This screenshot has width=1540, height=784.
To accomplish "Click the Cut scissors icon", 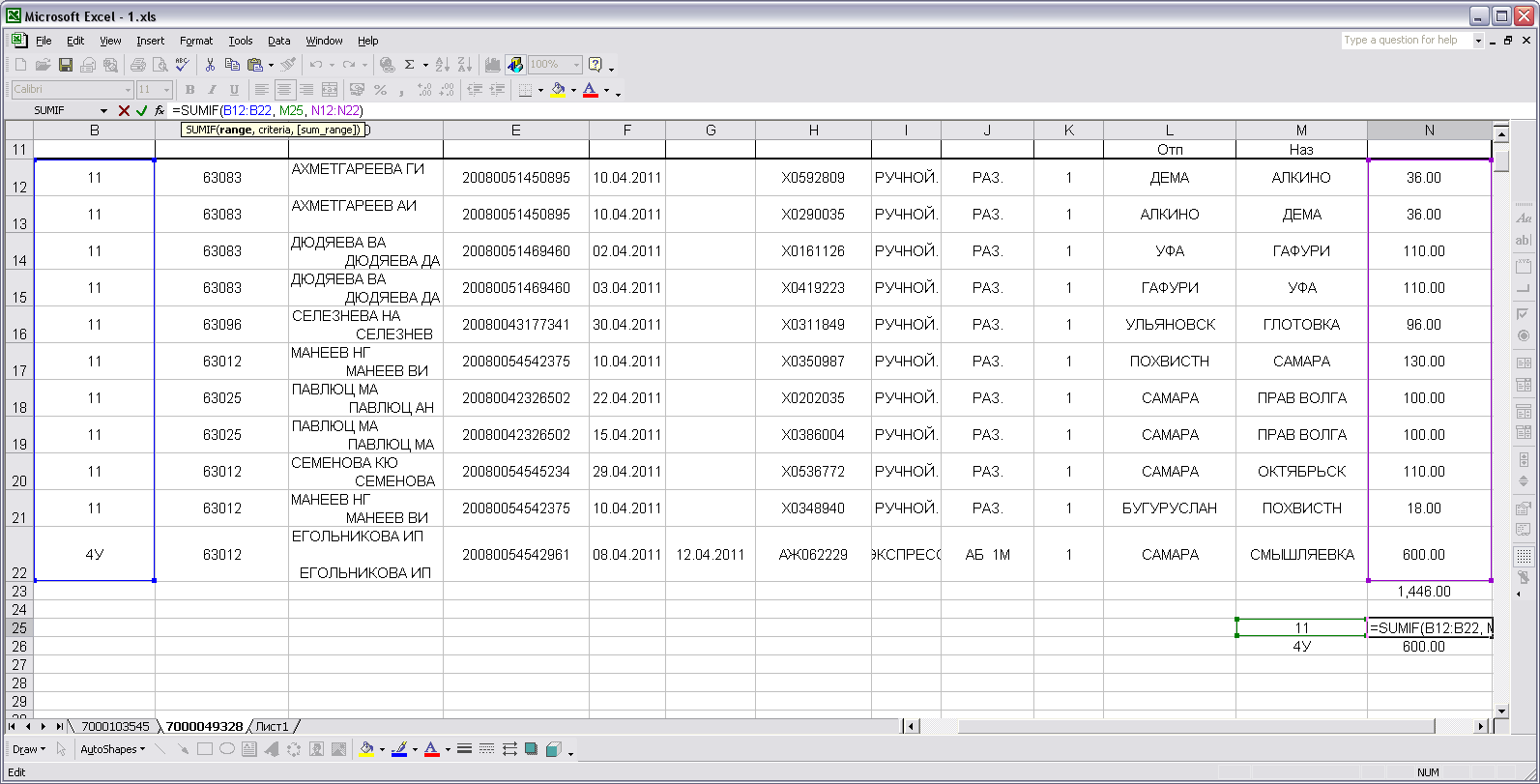I will tap(210, 65).
